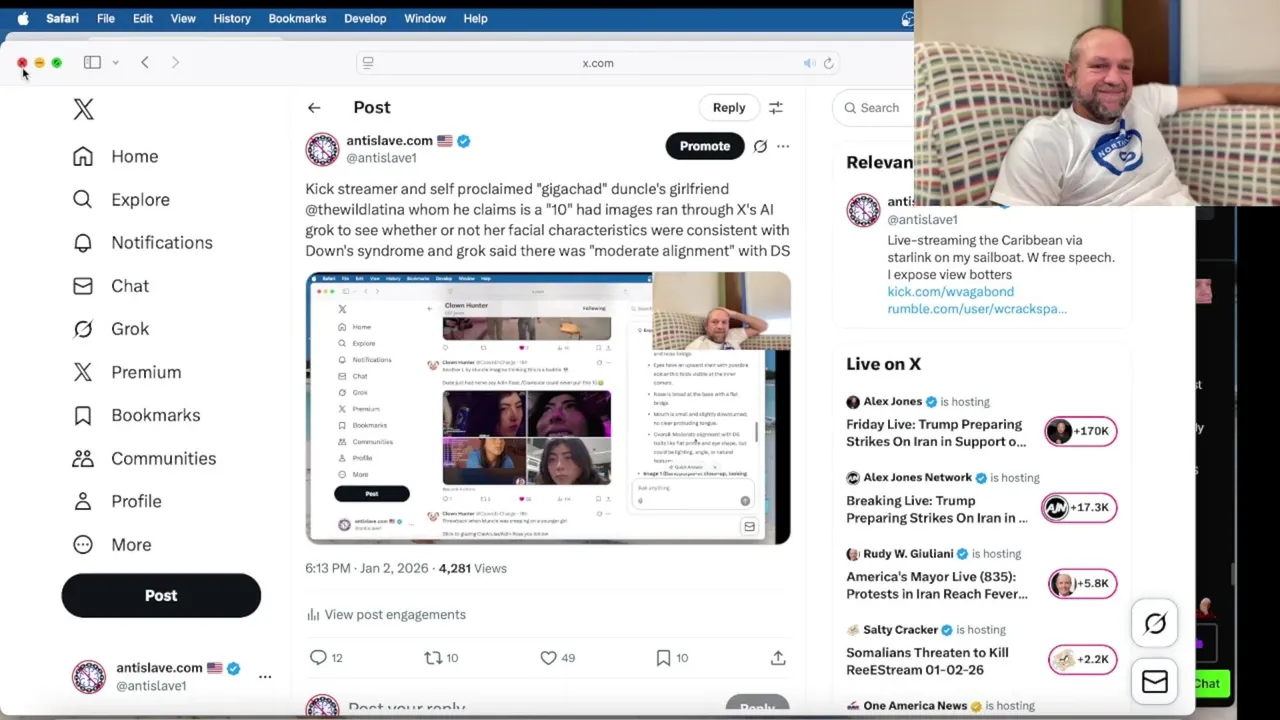This screenshot has width=1280, height=720.
Task: Click the floating messages envelope button
Action: point(1155,681)
